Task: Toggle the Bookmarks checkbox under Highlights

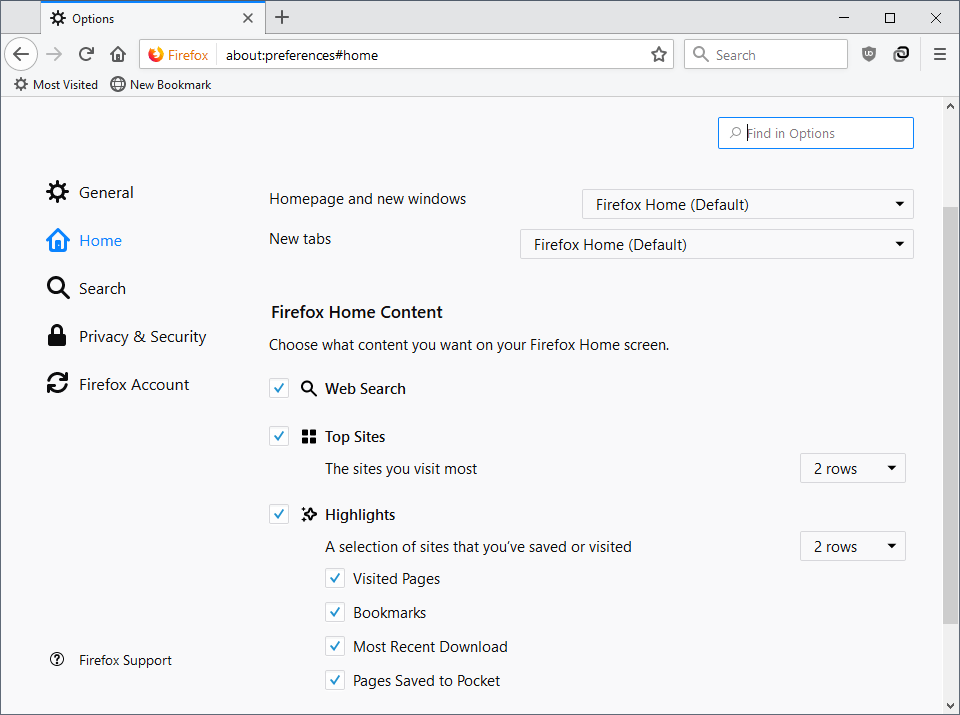Action: [x=334, y=612]
